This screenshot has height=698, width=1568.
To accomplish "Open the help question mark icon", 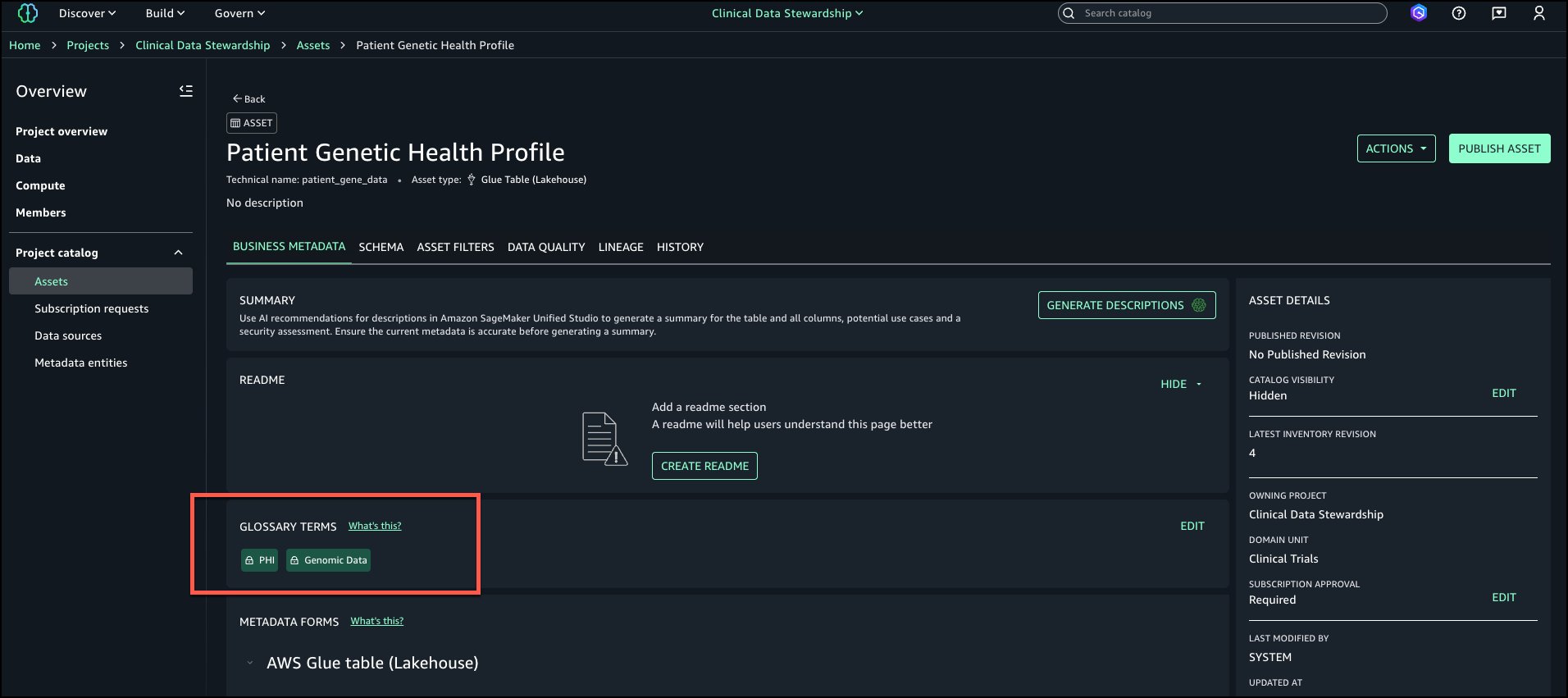I will click(x=1459, y=13).
